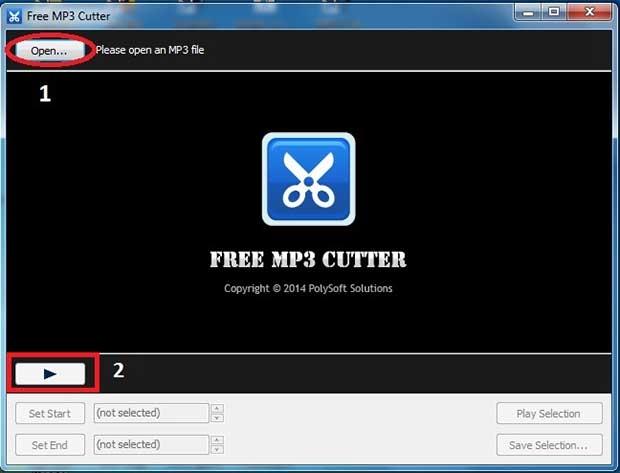Click the start time (not selected) field
Screen dimensions: 620x473
coord(150,413)
